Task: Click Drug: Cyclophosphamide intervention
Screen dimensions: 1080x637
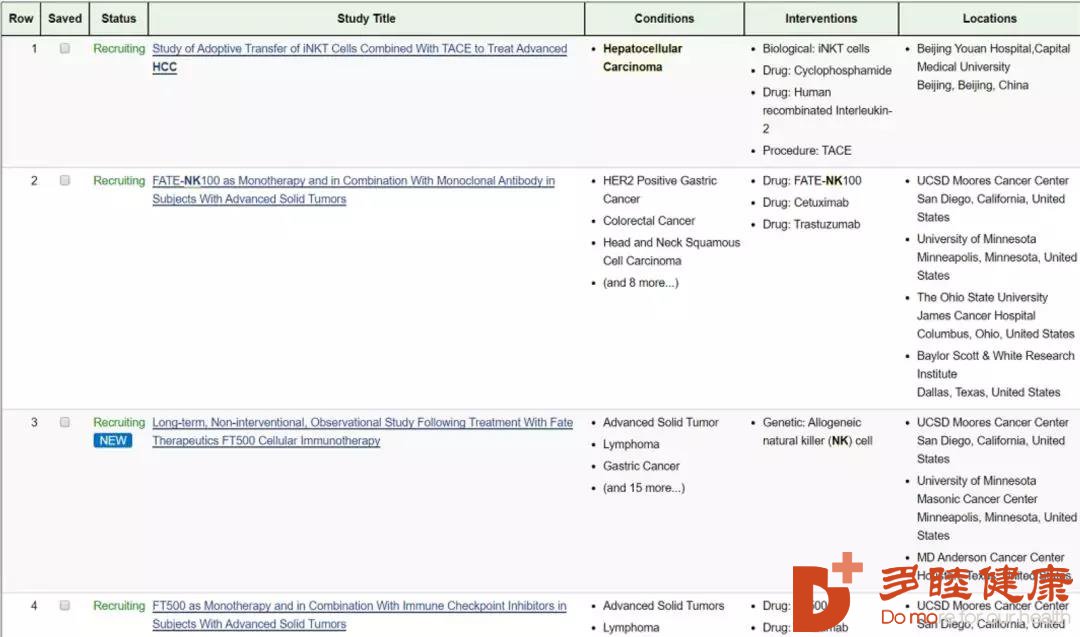Action: (827, 70)
